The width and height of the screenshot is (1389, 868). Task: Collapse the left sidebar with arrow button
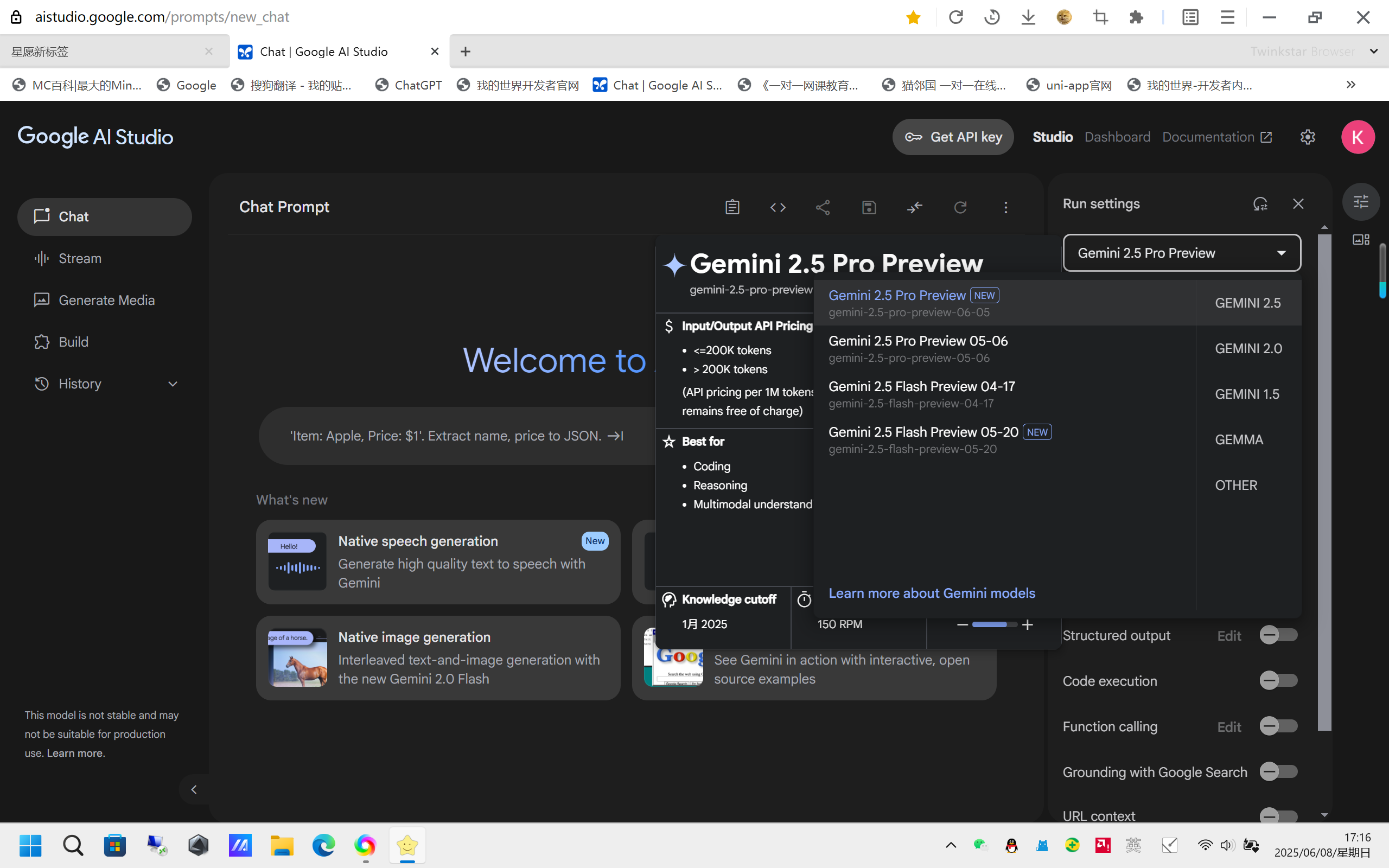coord(194,789)
